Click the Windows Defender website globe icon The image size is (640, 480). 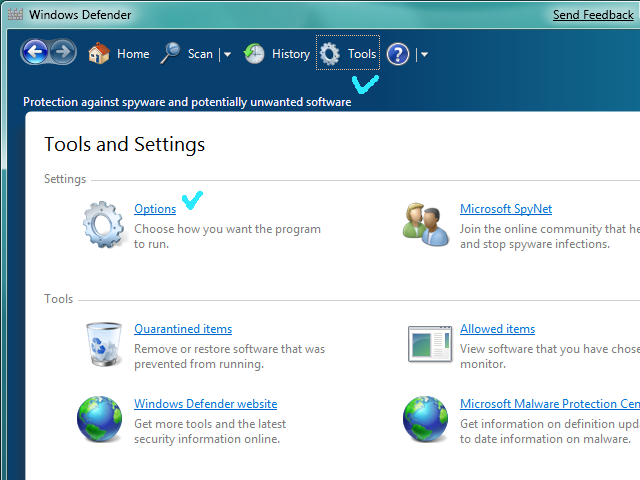pos(99,419)
